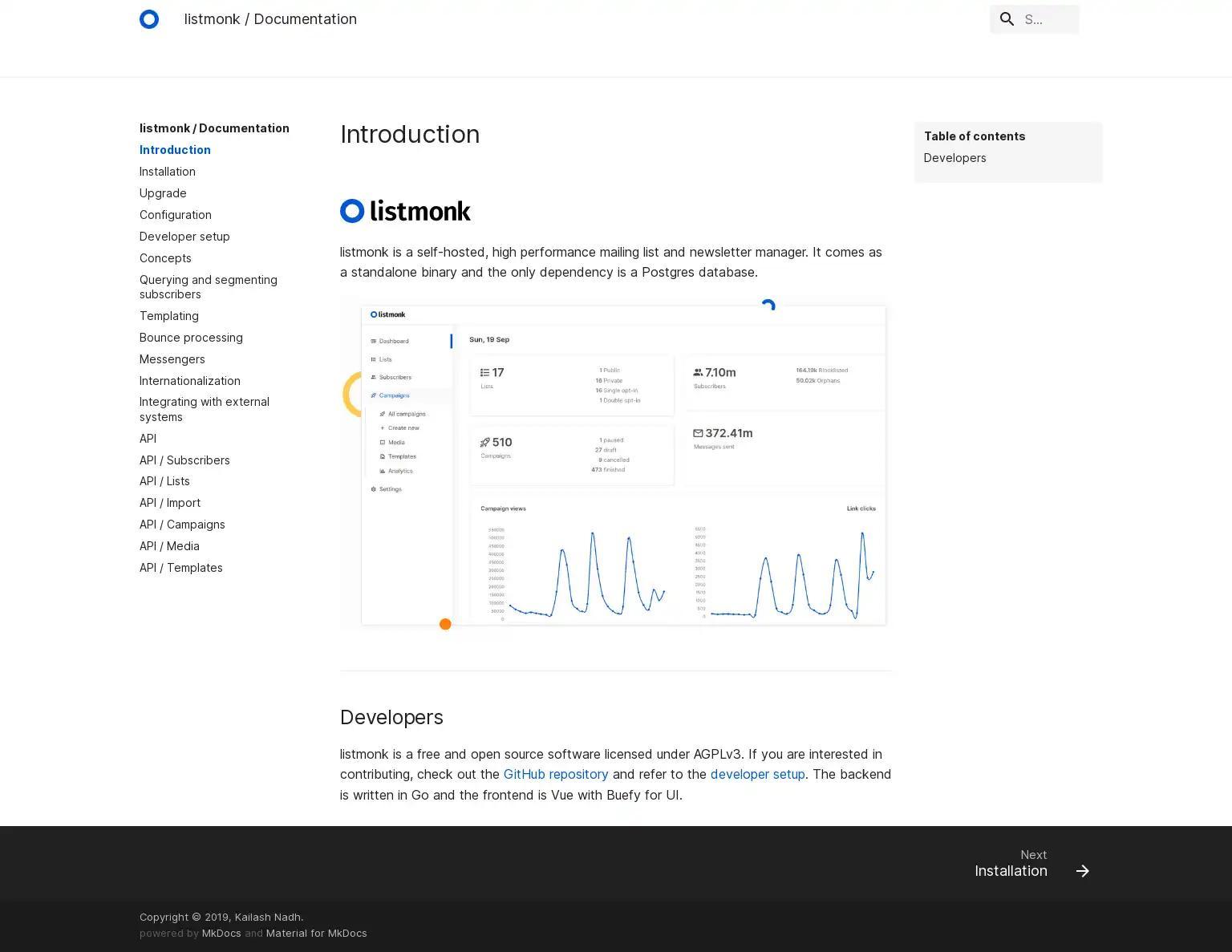The width and height of the screenshot is (1232, 952).
Task: Click the large listmonk wordmark logo
Action: [x=405, y=211]
